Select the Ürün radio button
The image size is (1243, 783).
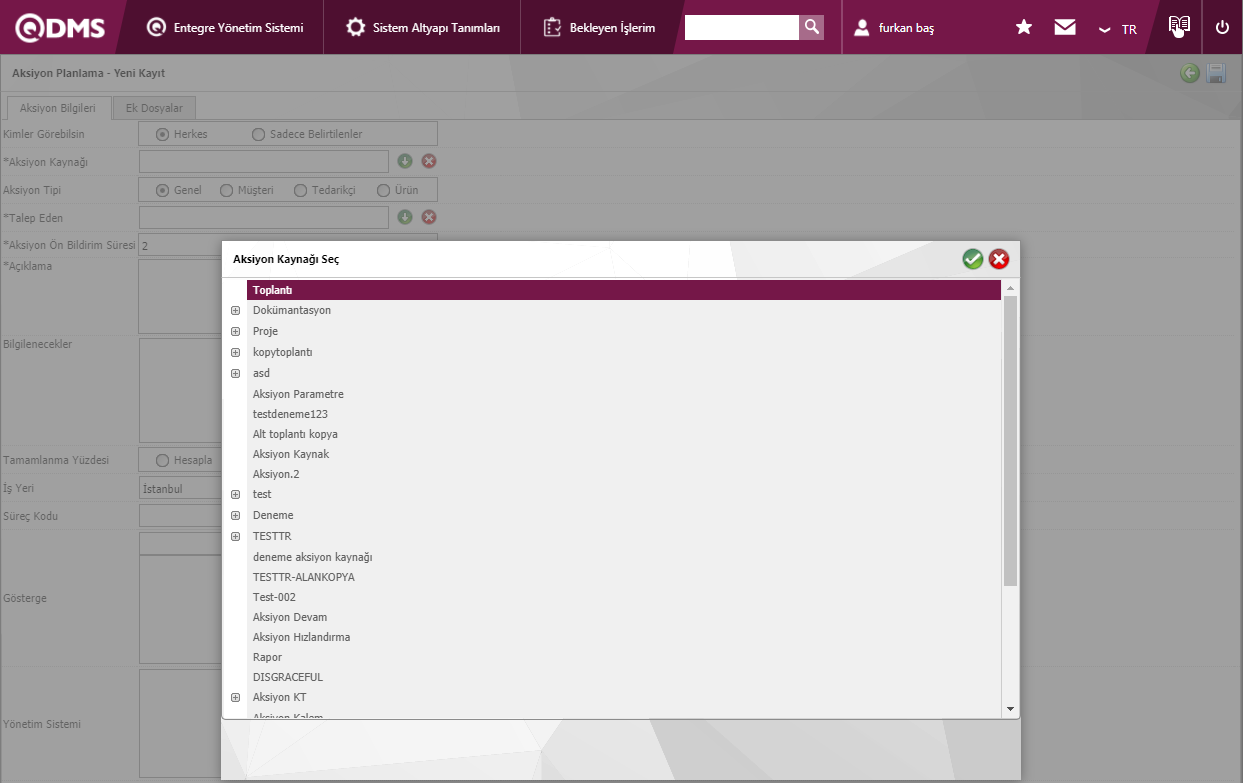coord(383,190)
